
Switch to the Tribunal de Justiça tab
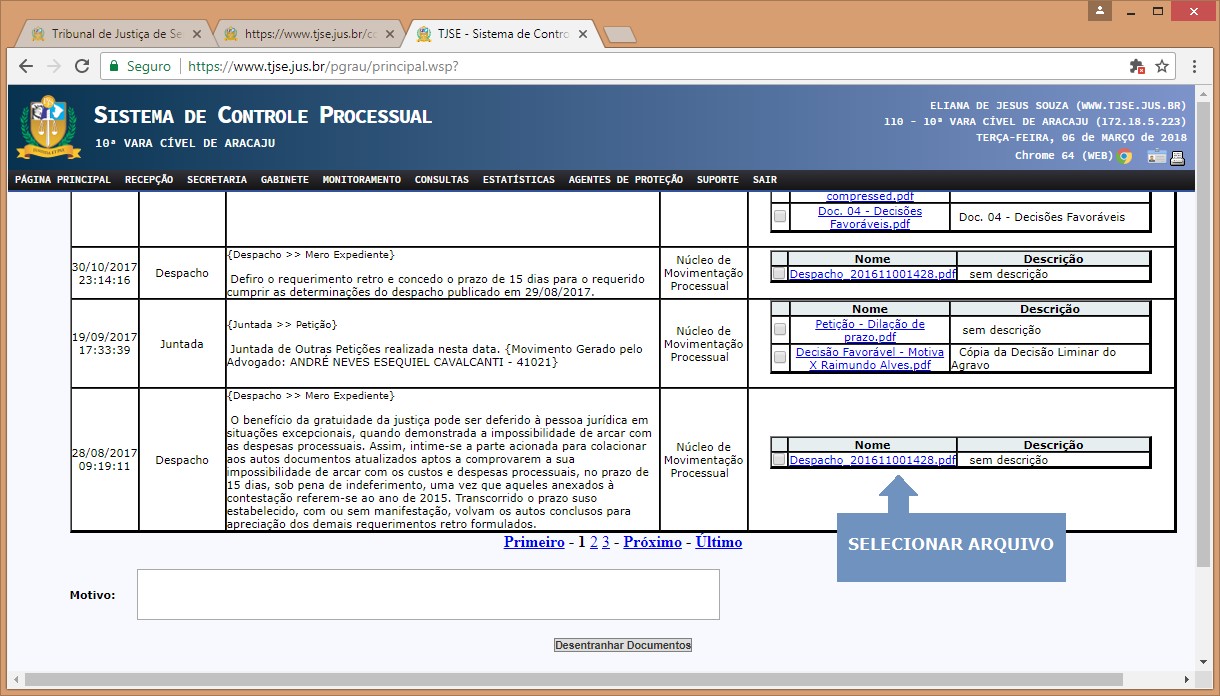[x=110, y=34]
